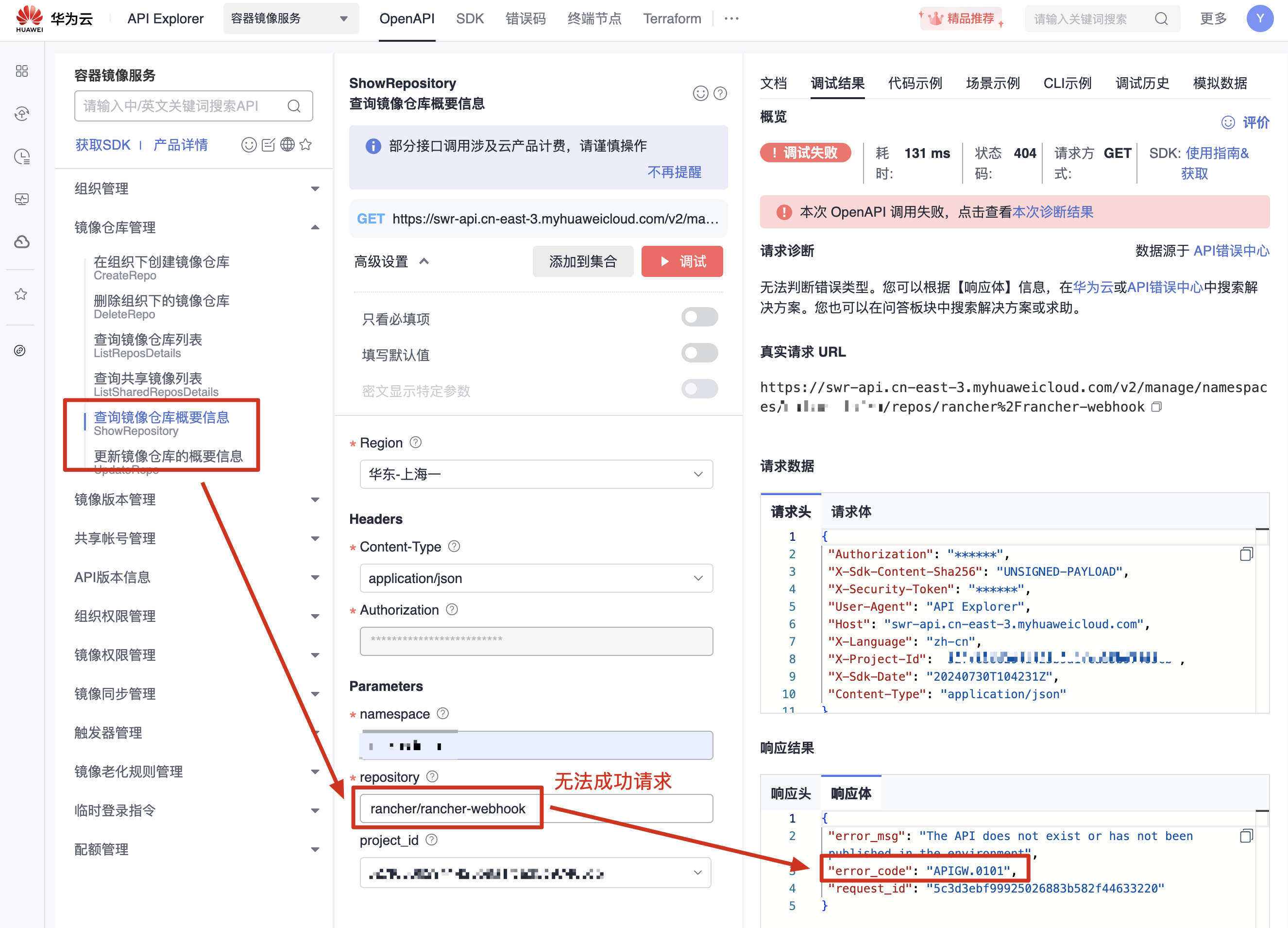This screenshot has width=1288, height=928.
Task: Click the help icon next to Authorization
Action: pyautogui.click(x=452, y=609)
